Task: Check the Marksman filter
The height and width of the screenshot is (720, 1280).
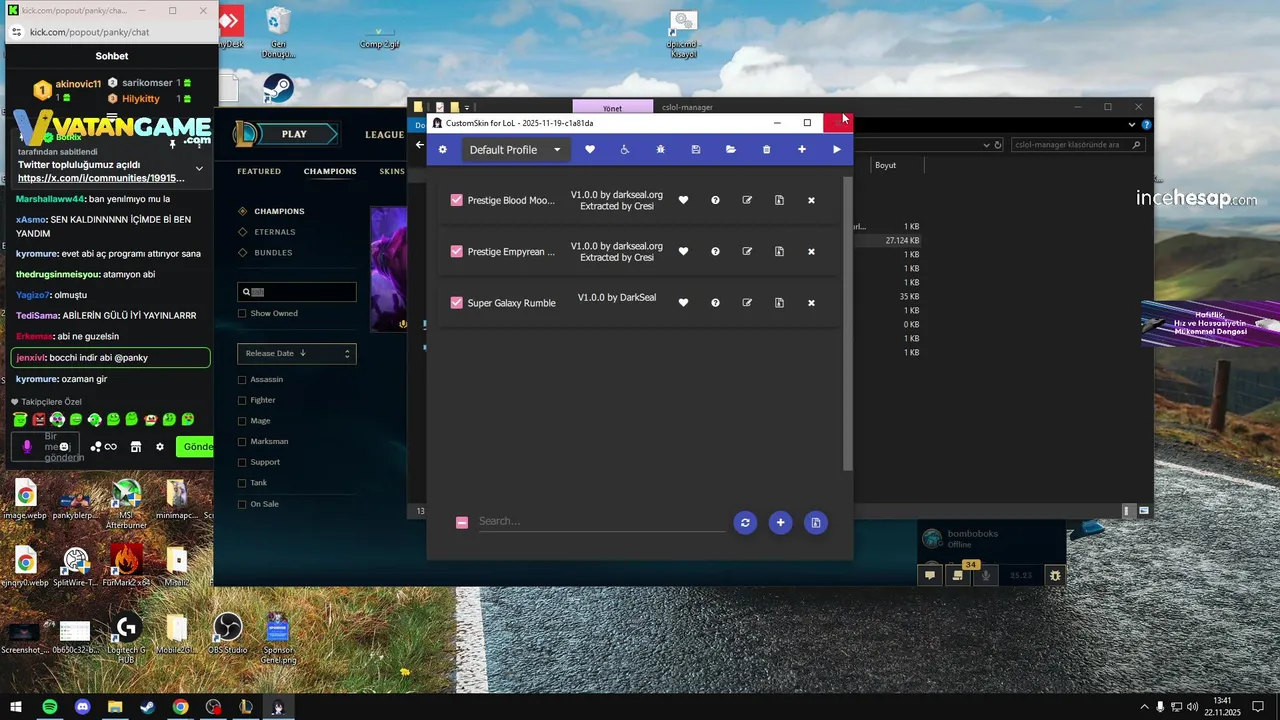Action: coord(242,441)
